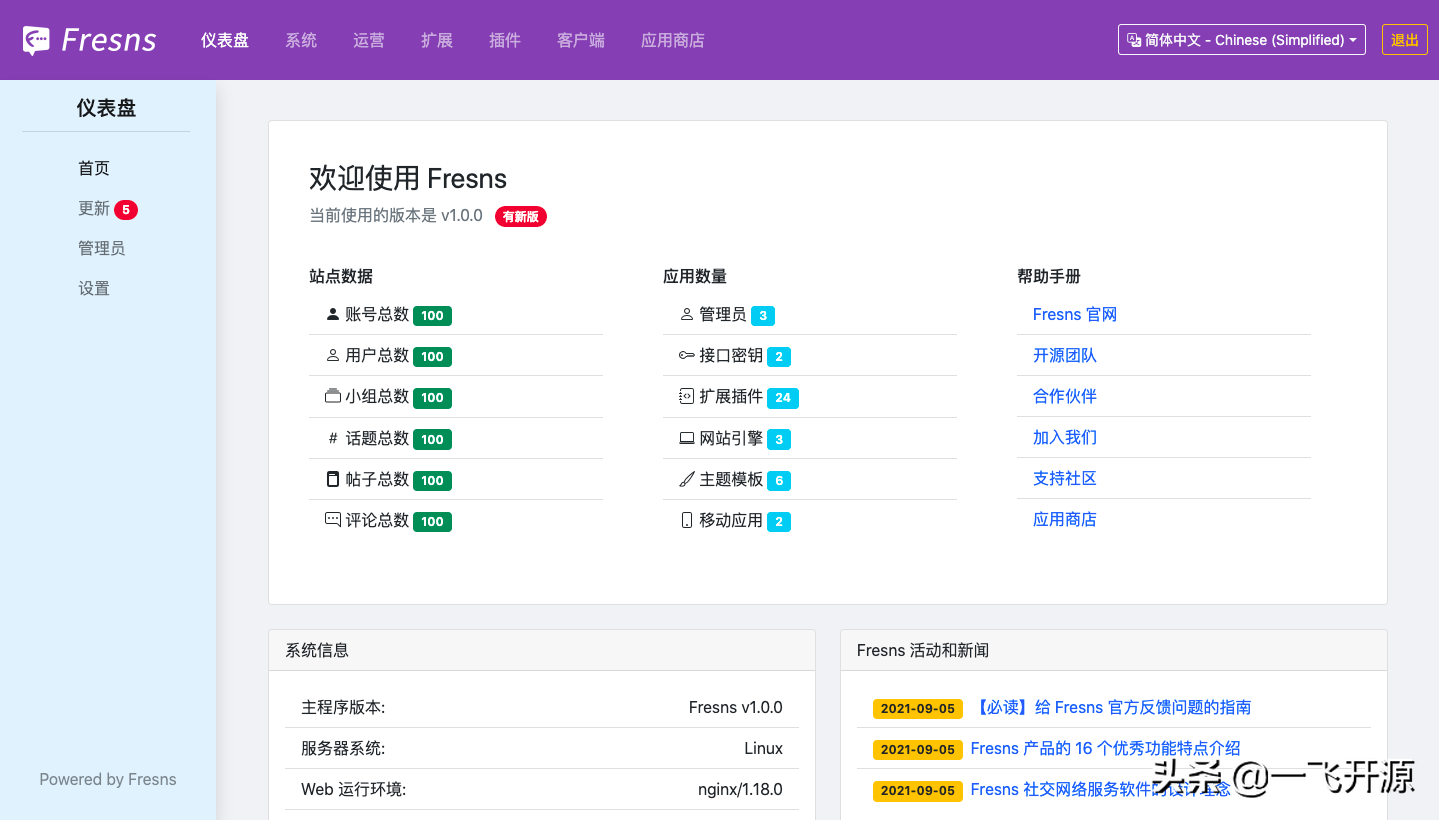Open the 应用商店 help manual link
This screenshot has height=820, width=1439.
pyautogui.click(x=1065, y=519)
